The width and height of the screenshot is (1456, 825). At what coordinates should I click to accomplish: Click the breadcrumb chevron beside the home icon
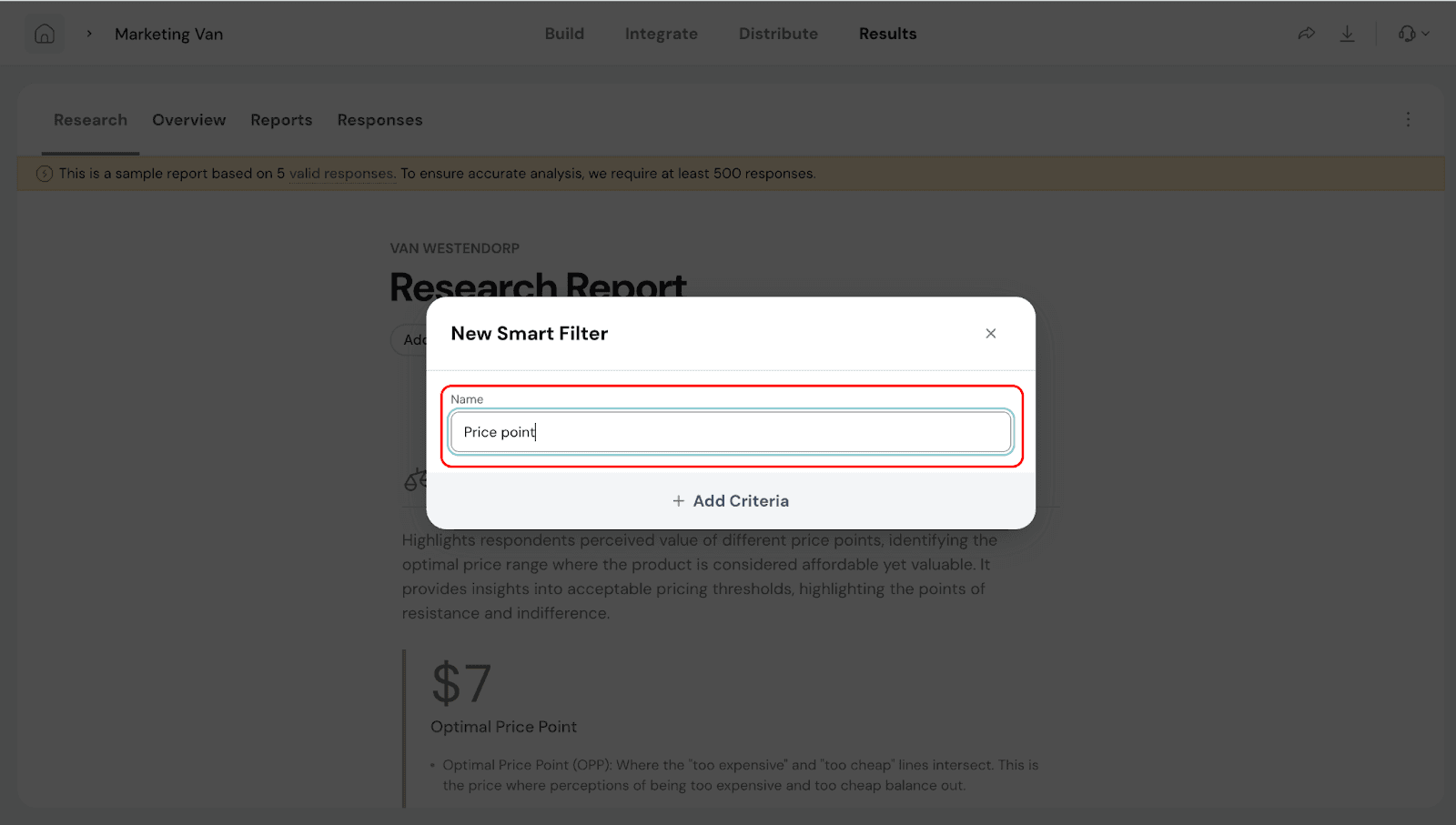(x=89, y=34)
